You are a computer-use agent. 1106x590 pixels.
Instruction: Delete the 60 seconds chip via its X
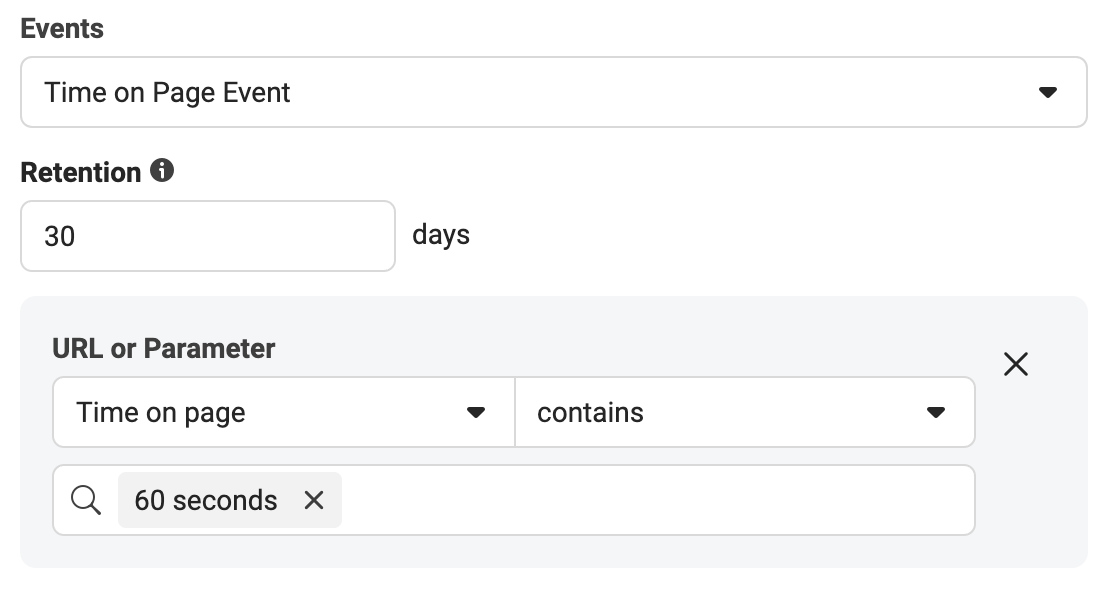coord(314,500)
